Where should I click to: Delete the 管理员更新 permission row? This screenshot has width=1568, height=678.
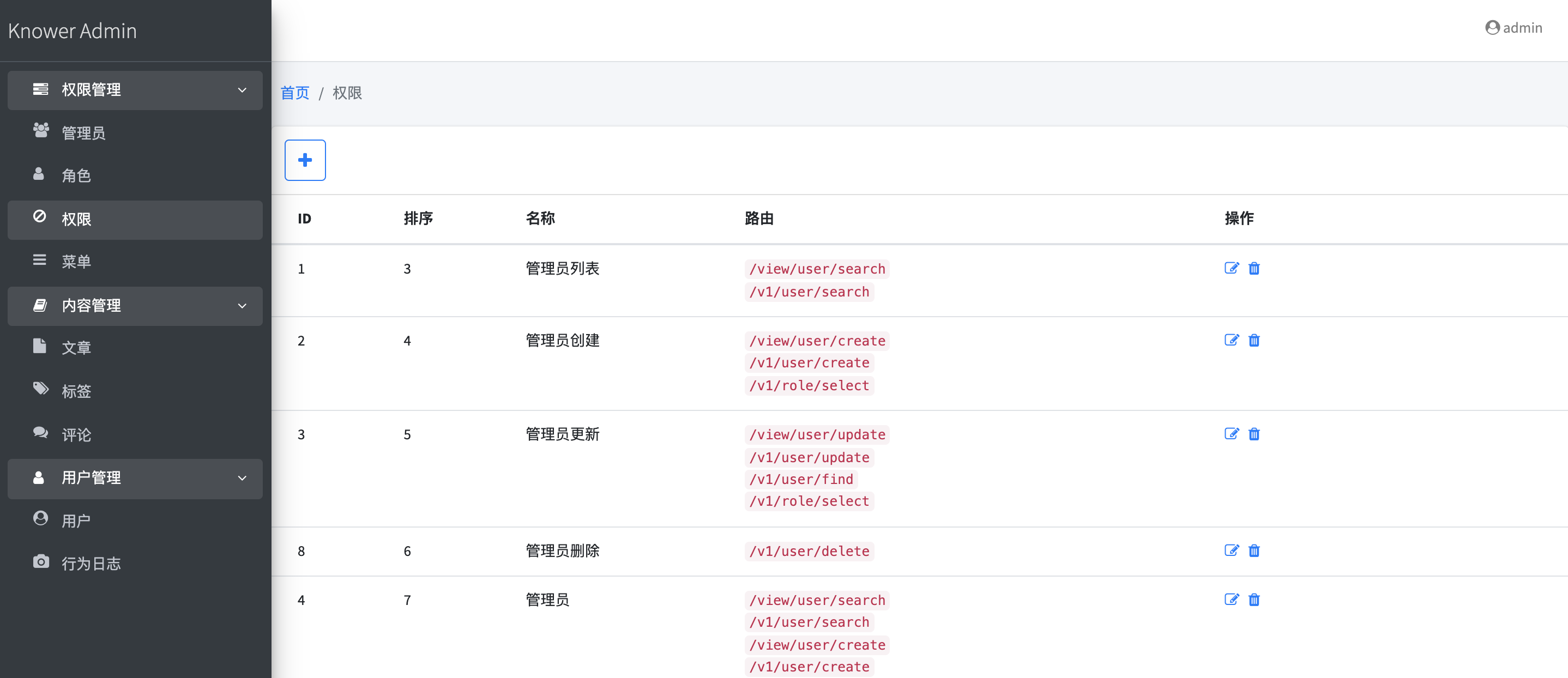[1253, 434]
